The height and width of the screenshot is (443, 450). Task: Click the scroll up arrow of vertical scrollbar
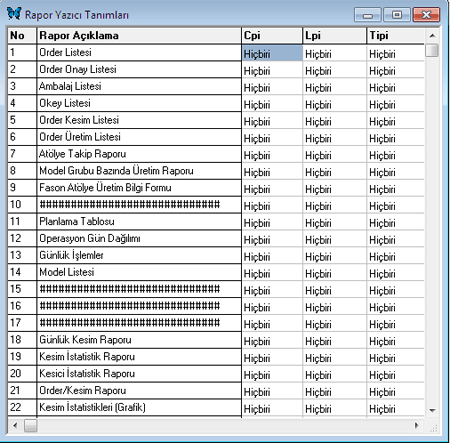point(432,36)
